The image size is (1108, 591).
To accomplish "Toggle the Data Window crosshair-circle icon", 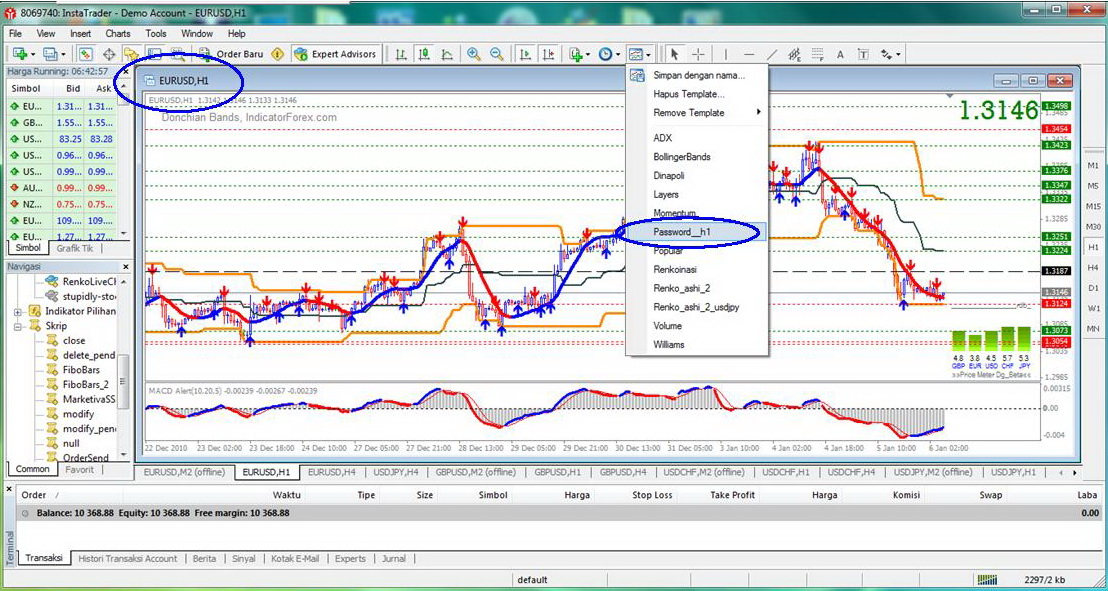I will [109, 54].
